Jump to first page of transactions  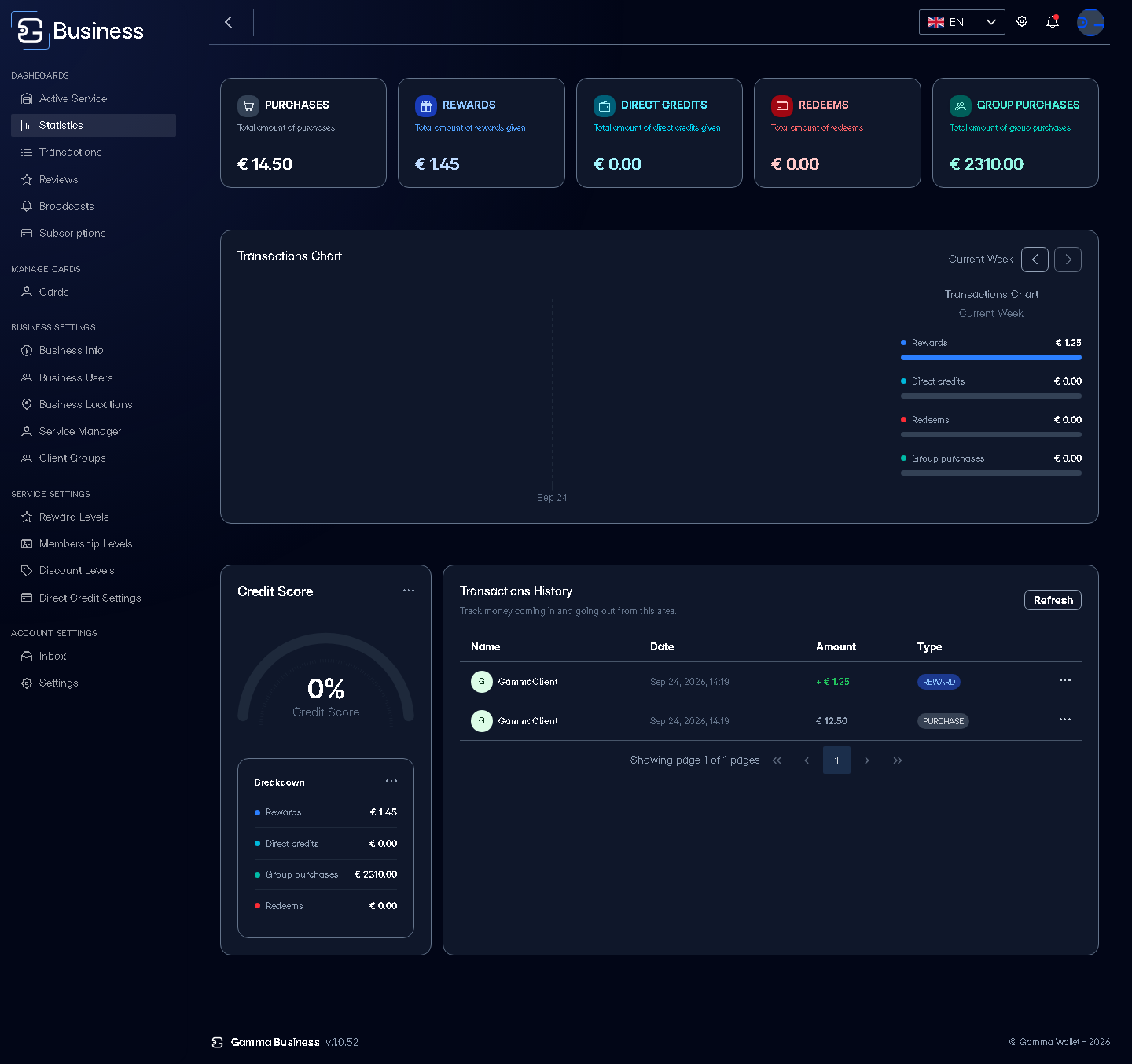pyautogui.click(x=777, y=760)
